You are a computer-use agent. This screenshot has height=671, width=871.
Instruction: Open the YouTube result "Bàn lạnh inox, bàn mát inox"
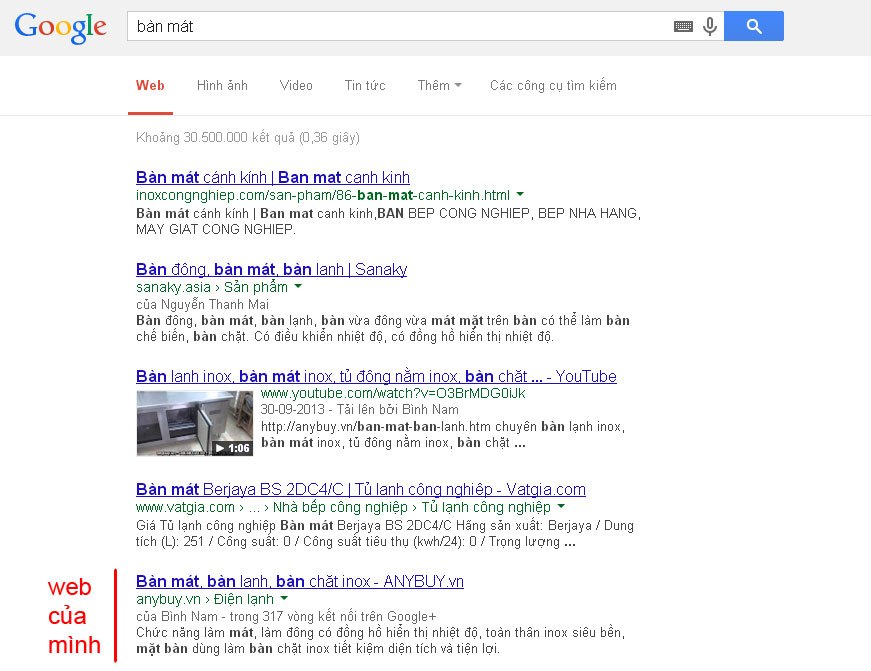tap(376, 377)
